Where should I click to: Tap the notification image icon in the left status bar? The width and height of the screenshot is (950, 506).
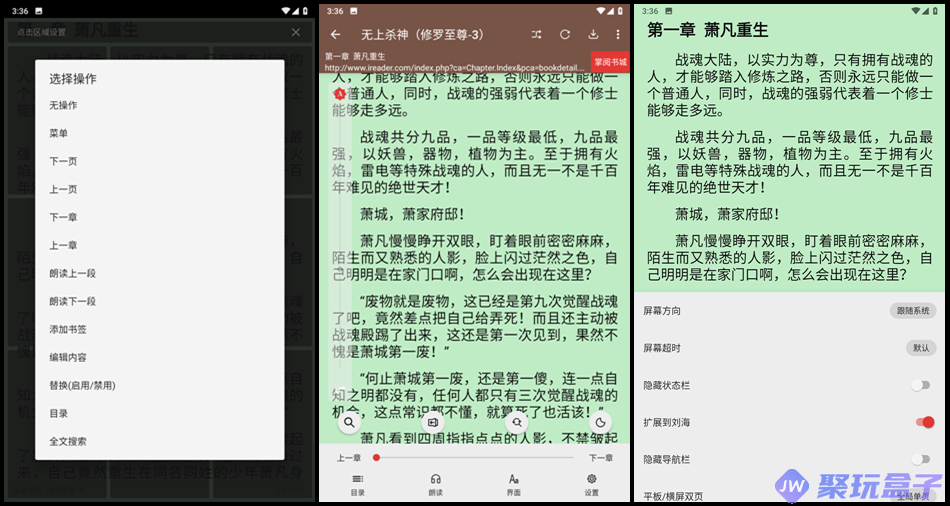click(39, 11)
